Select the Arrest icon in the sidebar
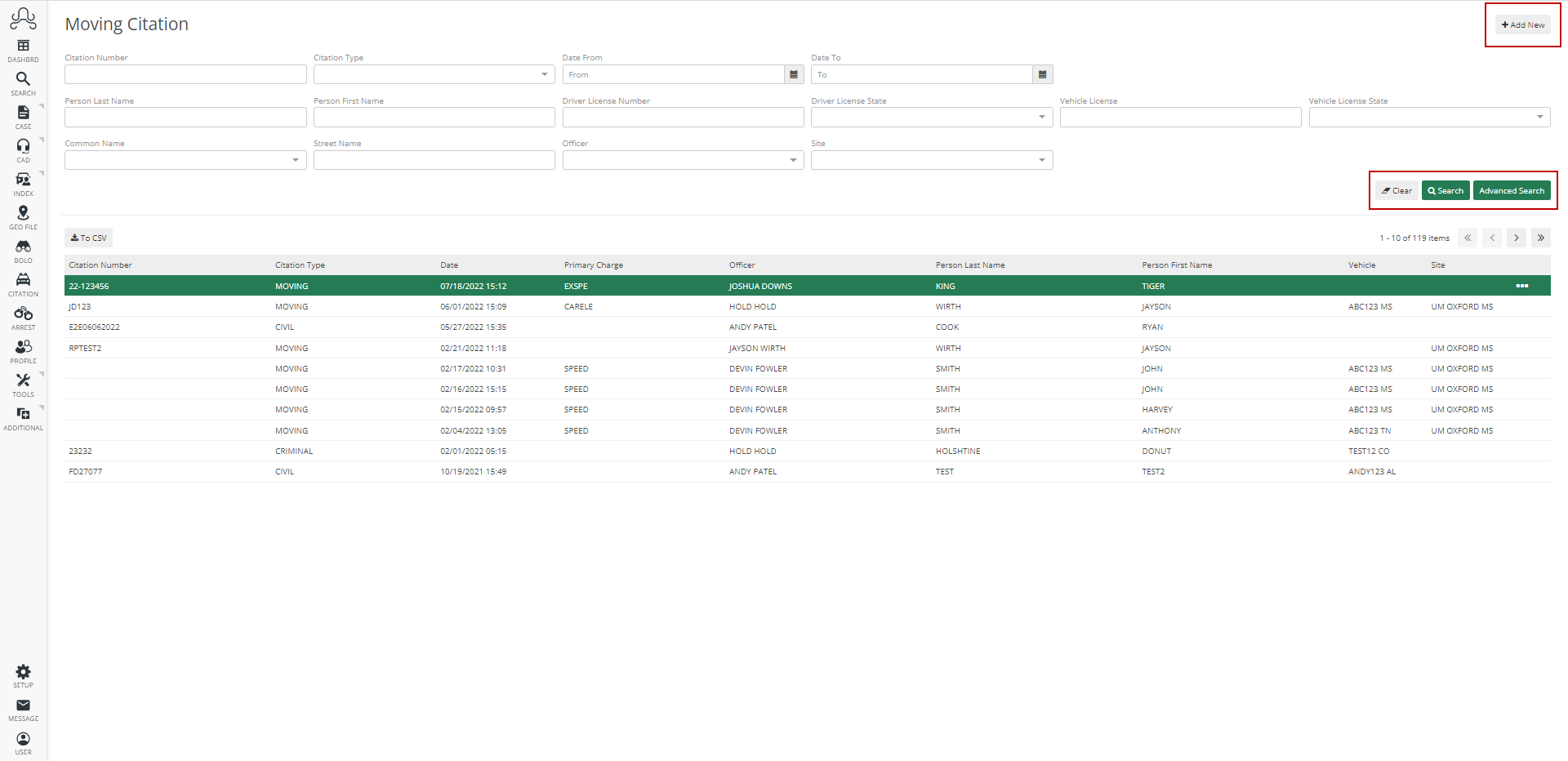The width and height of the screenshot is (1568, 761). click(22, 314)
